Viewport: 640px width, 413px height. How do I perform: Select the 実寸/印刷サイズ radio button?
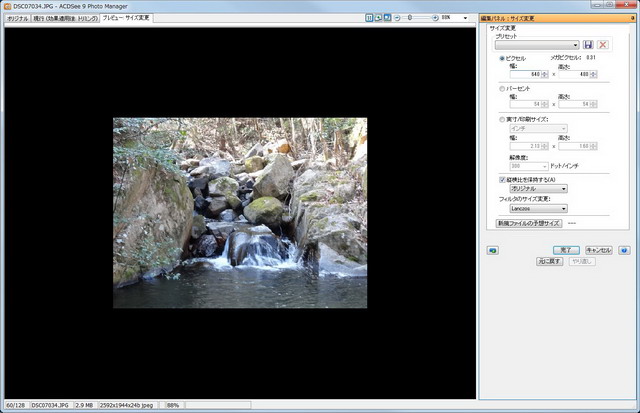(502, 120)
